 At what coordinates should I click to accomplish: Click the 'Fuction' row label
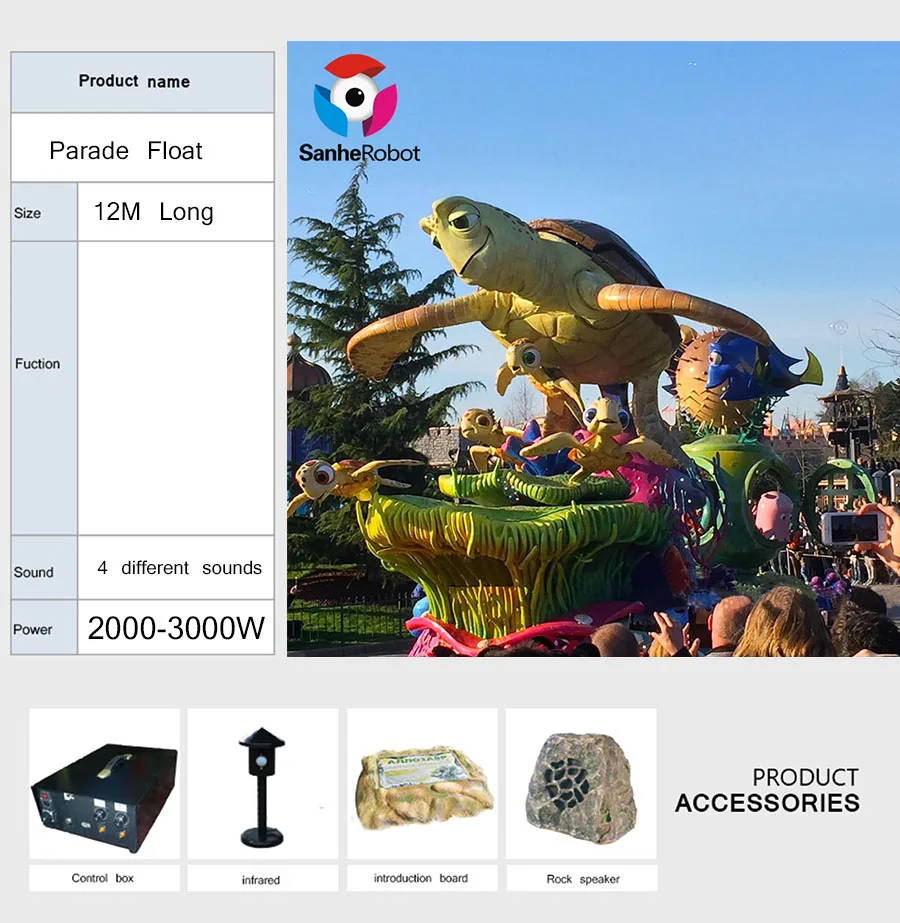(x=44, y=389)
